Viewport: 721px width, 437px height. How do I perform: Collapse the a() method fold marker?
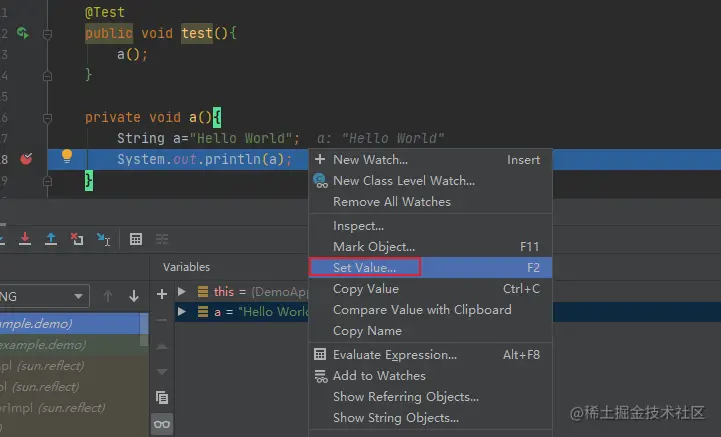[47, 118]
